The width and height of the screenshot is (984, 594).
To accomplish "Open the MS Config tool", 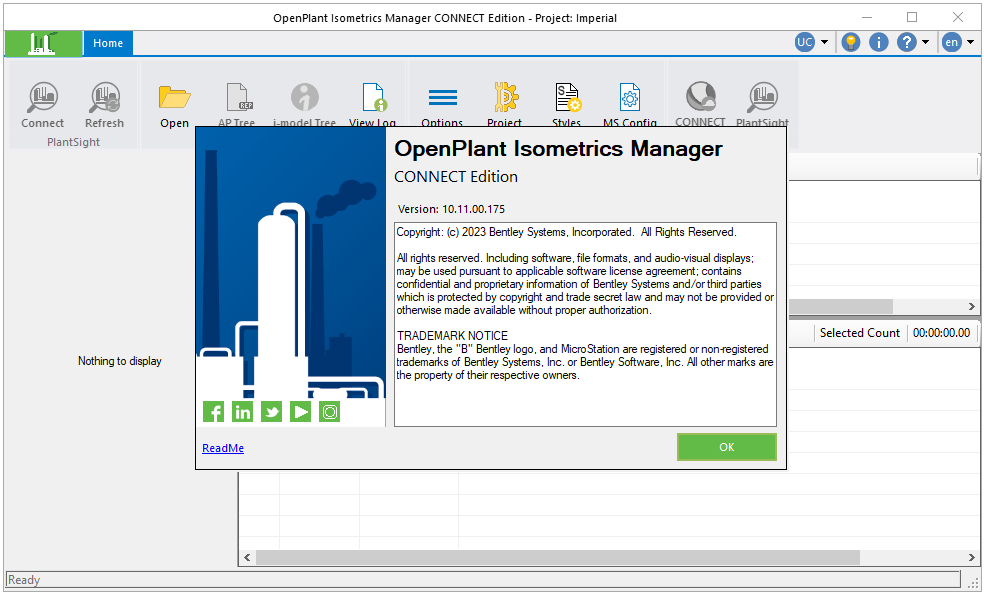I will (x=629, y=97).
